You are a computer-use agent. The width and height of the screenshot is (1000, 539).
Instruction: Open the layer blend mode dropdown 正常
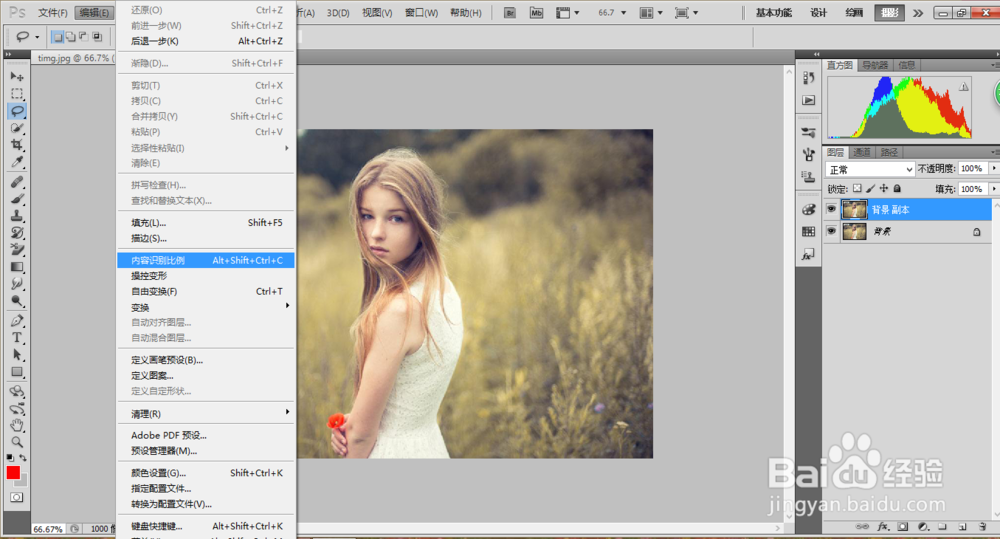coord(869,169)
